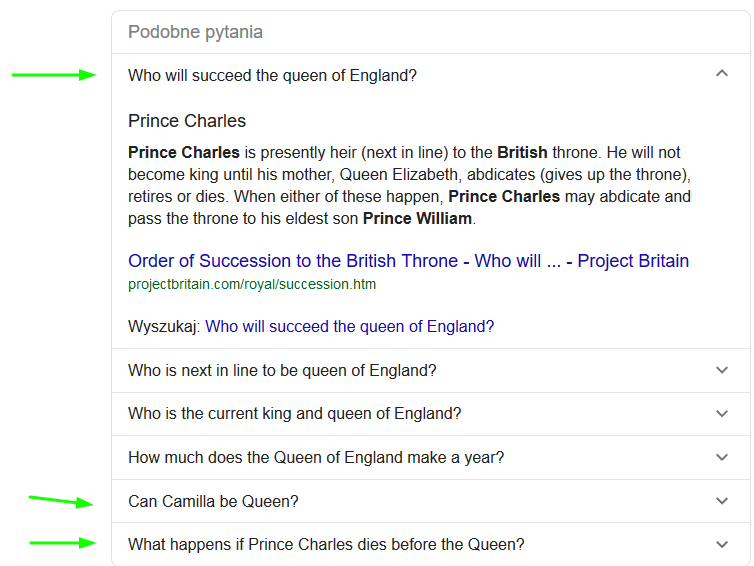The image size is (754, 566).
Task: Click the 'Podobne pytania' section header
Action: pyautogui.click(x=195, y=32)
